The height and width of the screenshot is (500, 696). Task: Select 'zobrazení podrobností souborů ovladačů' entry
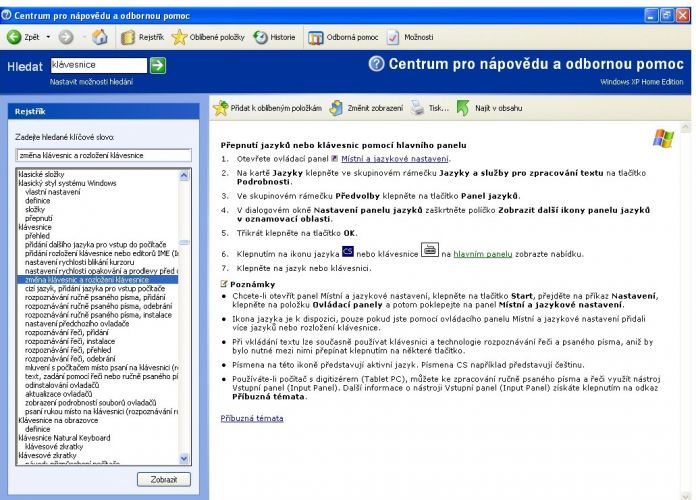[90, 403]
